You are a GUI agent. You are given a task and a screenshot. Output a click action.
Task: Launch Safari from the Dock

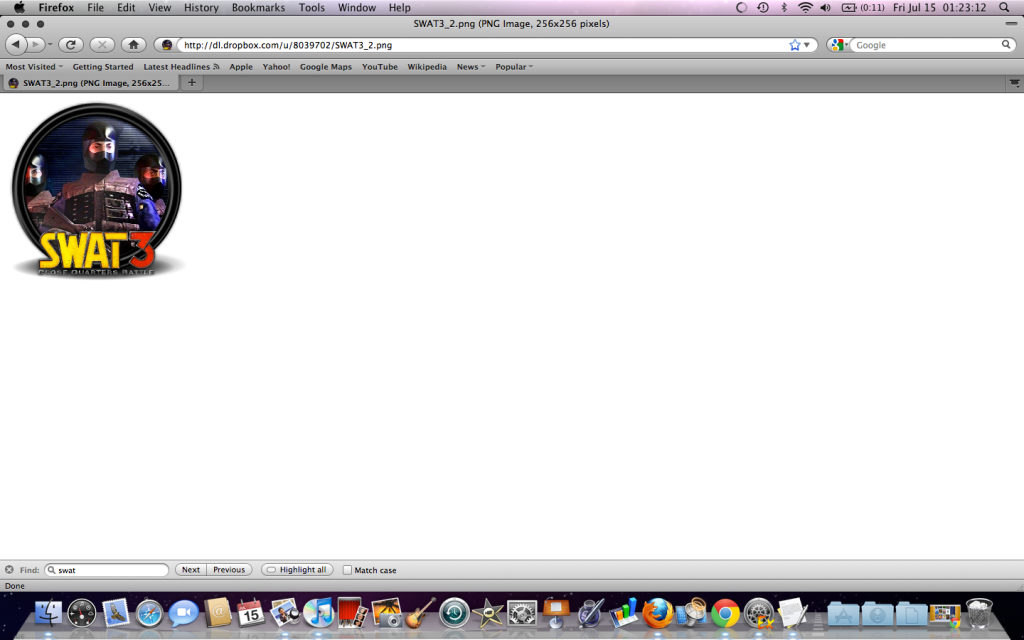tap(149, 613)
